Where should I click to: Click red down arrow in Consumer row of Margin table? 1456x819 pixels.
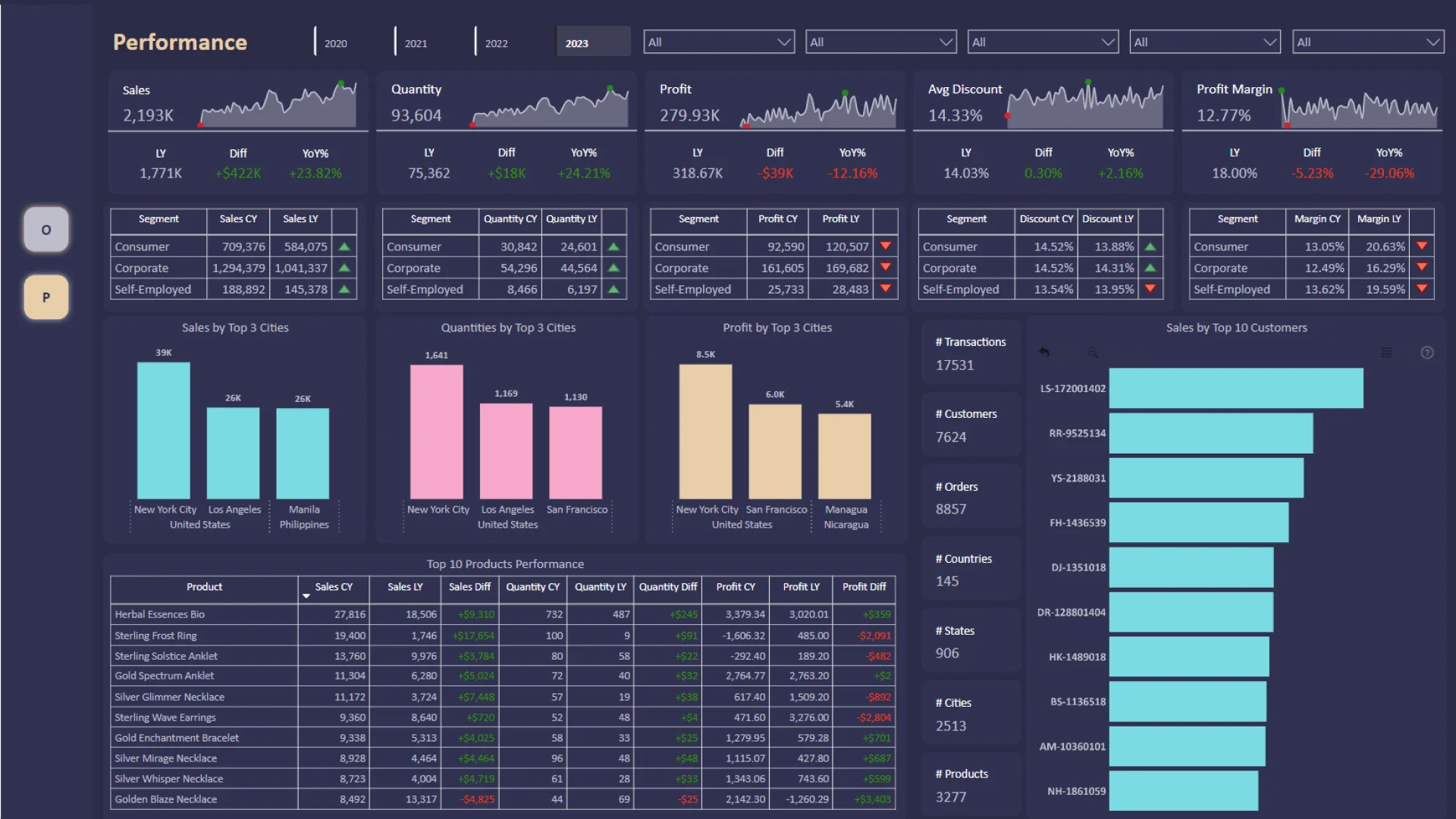pos(1422,246)
